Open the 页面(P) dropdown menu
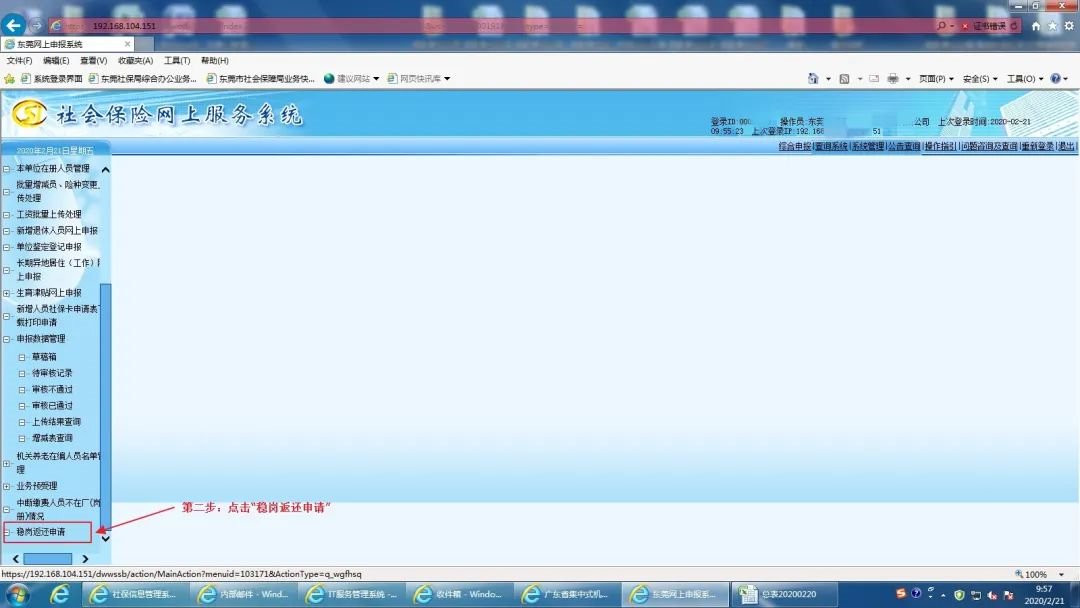The height and width of the screenshot is (608, 1080). (x=936, y=78)
